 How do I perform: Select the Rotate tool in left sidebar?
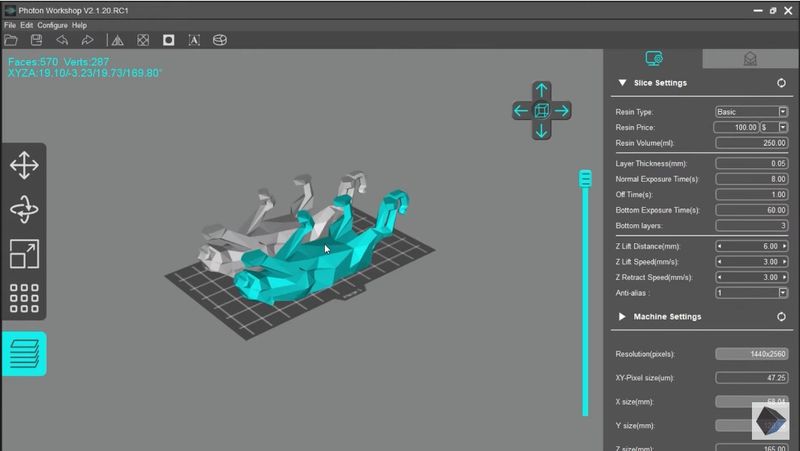(24, 210)
